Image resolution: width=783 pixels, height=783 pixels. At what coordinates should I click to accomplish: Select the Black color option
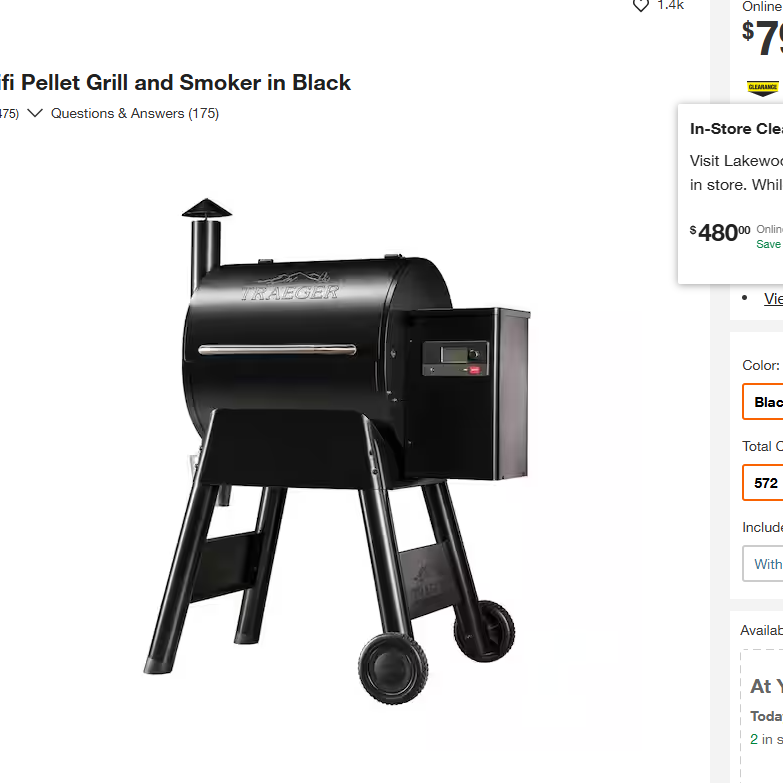pyautogui.click(x=765, y=402)
